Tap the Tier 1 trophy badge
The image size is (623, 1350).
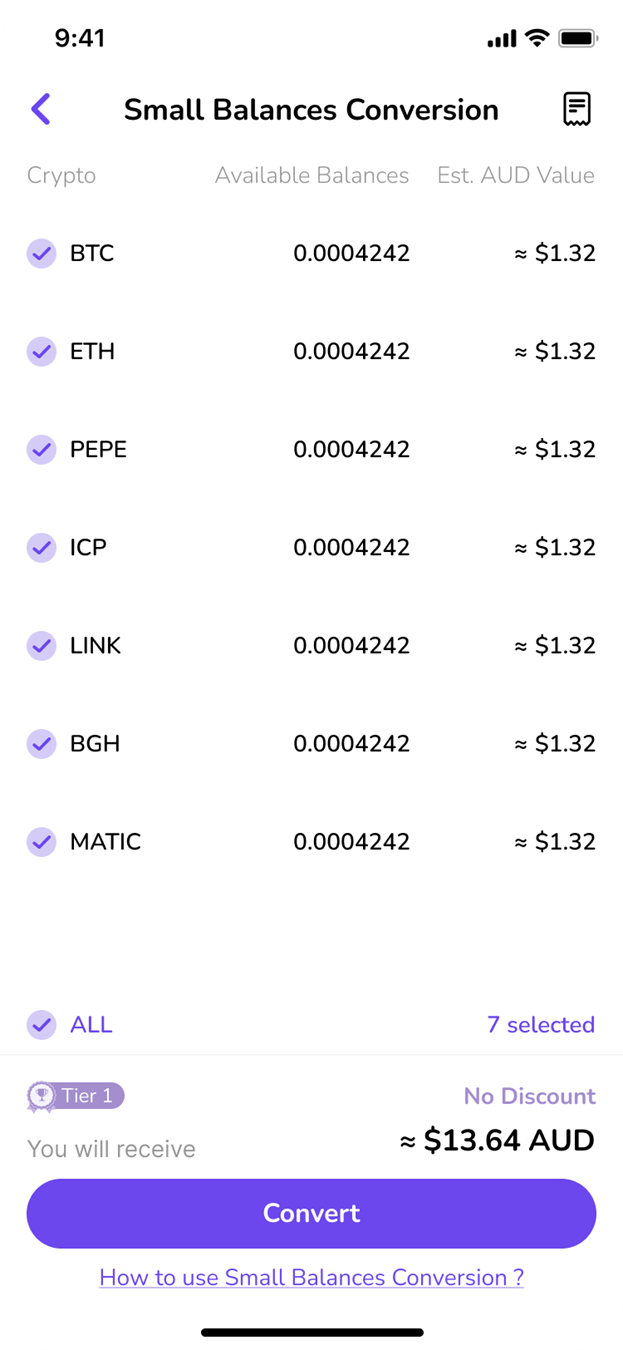pos(76,1096)
